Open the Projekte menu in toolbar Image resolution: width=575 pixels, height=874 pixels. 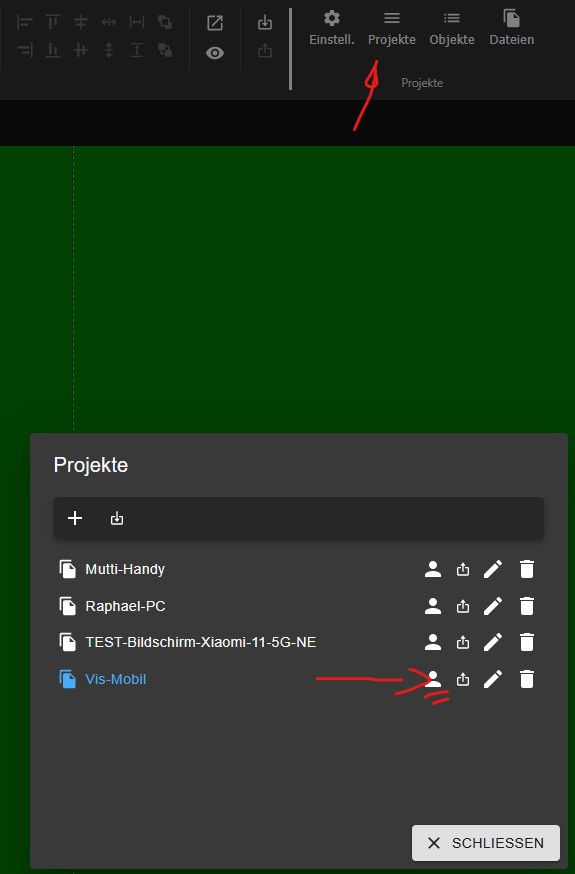(x=392, y=28)
